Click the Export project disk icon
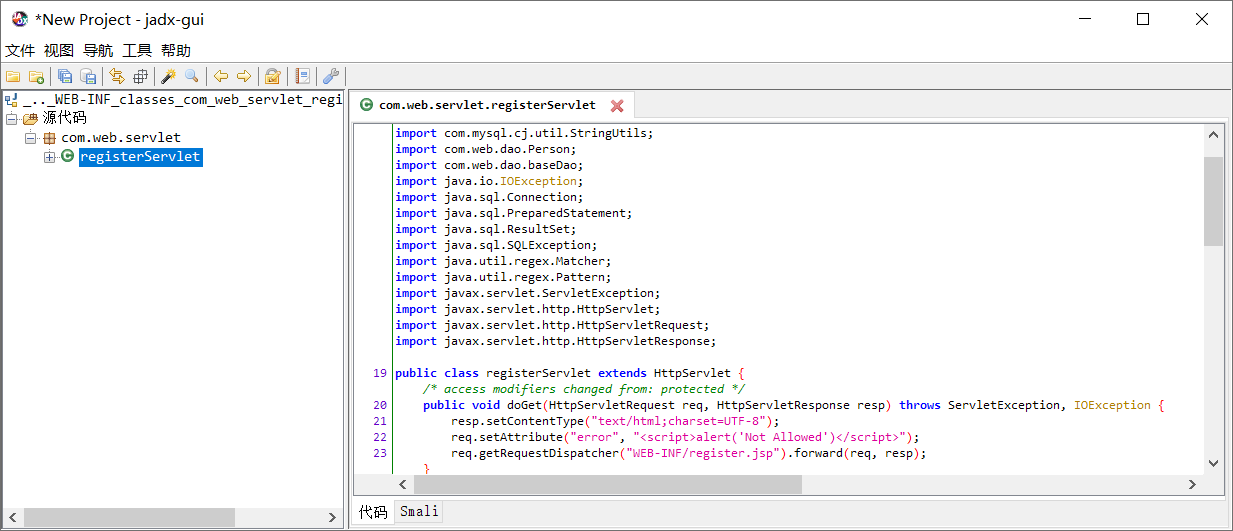 [88, 76]
